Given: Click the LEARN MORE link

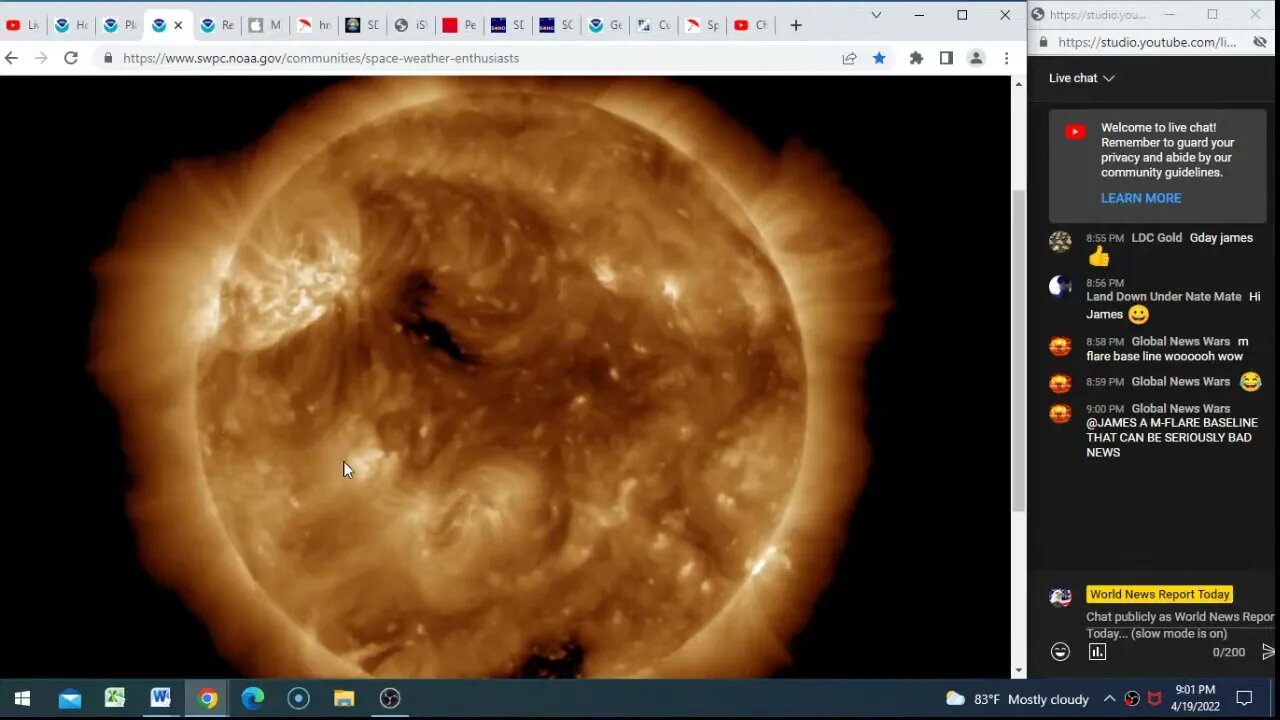Looking at the screenshot, I should coord(1141,198).
